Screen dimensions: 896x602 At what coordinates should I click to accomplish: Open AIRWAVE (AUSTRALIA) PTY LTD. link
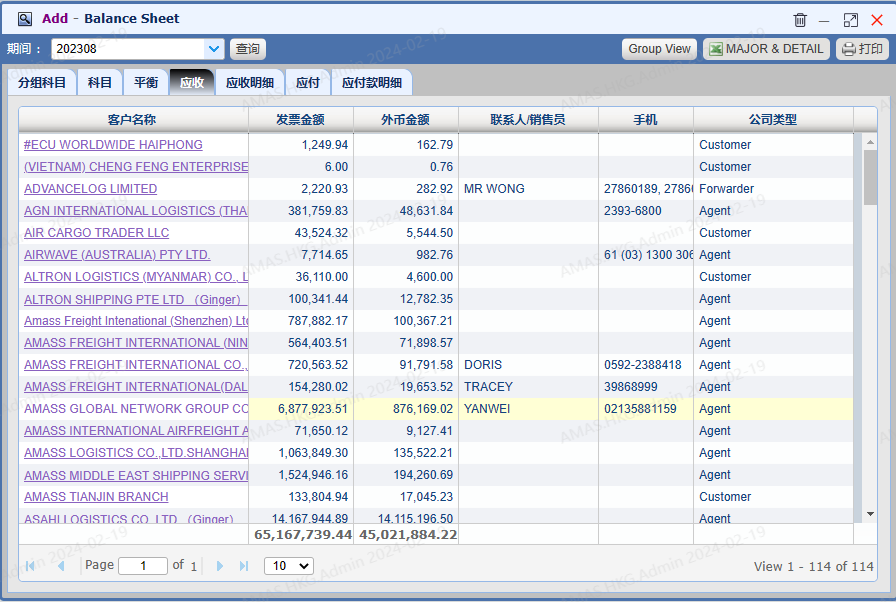pyautogui.click(x=117, y=255)
